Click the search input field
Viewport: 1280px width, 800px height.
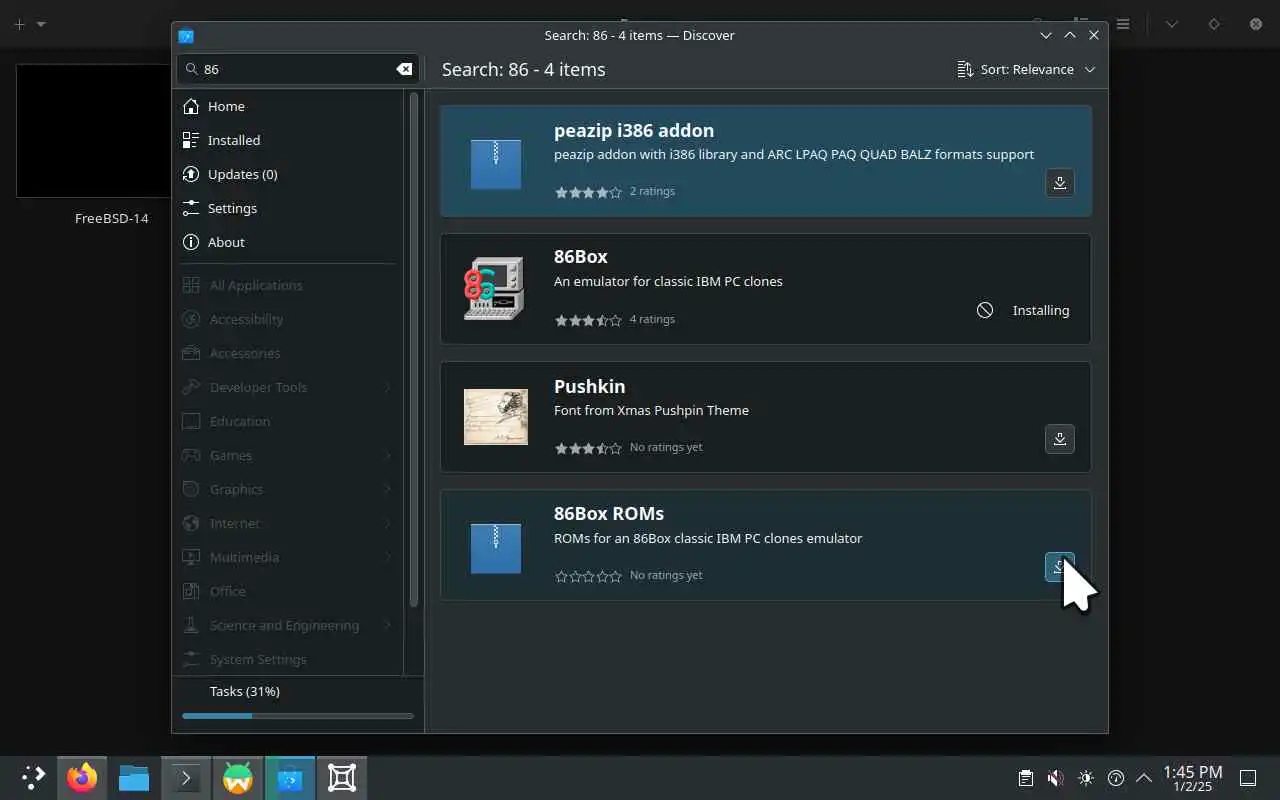pyautogui.click(x=298, y=69)
